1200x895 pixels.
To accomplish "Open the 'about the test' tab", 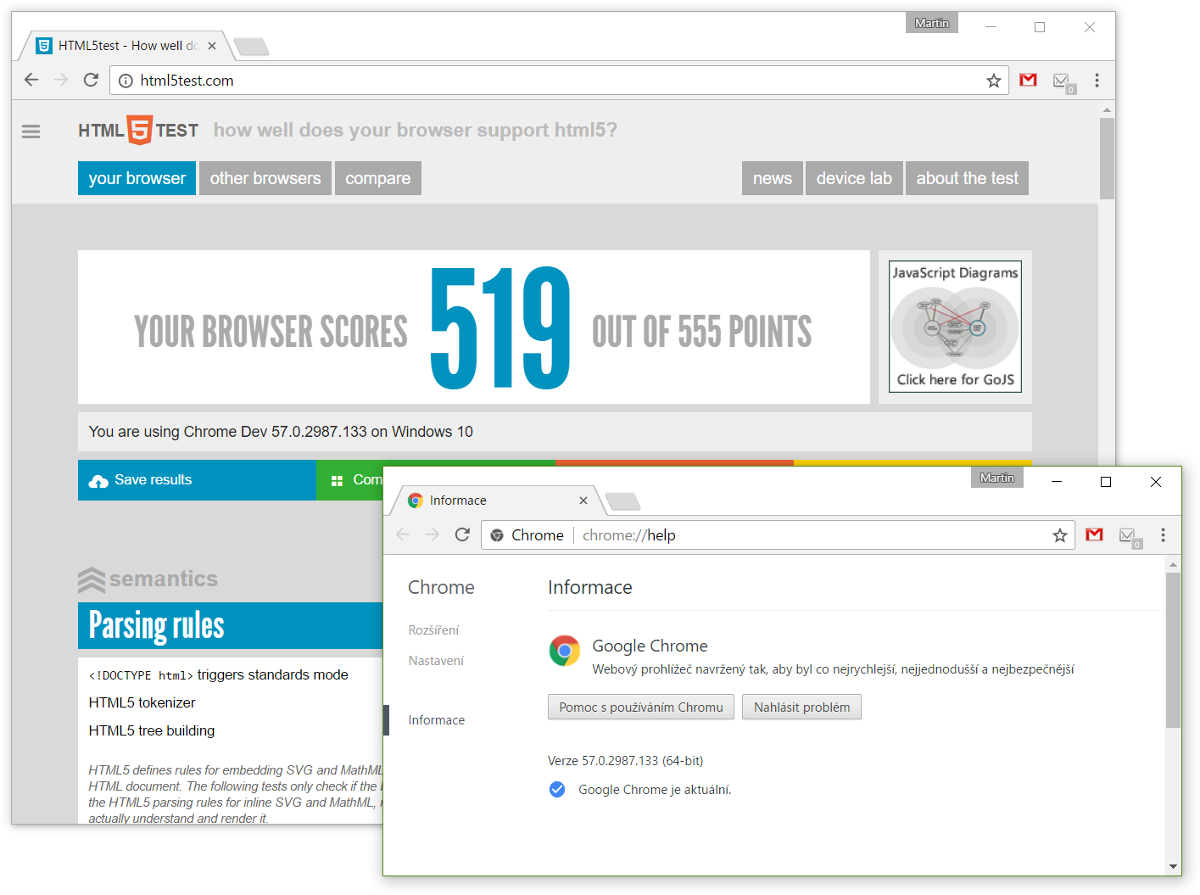I will [967, 178].
